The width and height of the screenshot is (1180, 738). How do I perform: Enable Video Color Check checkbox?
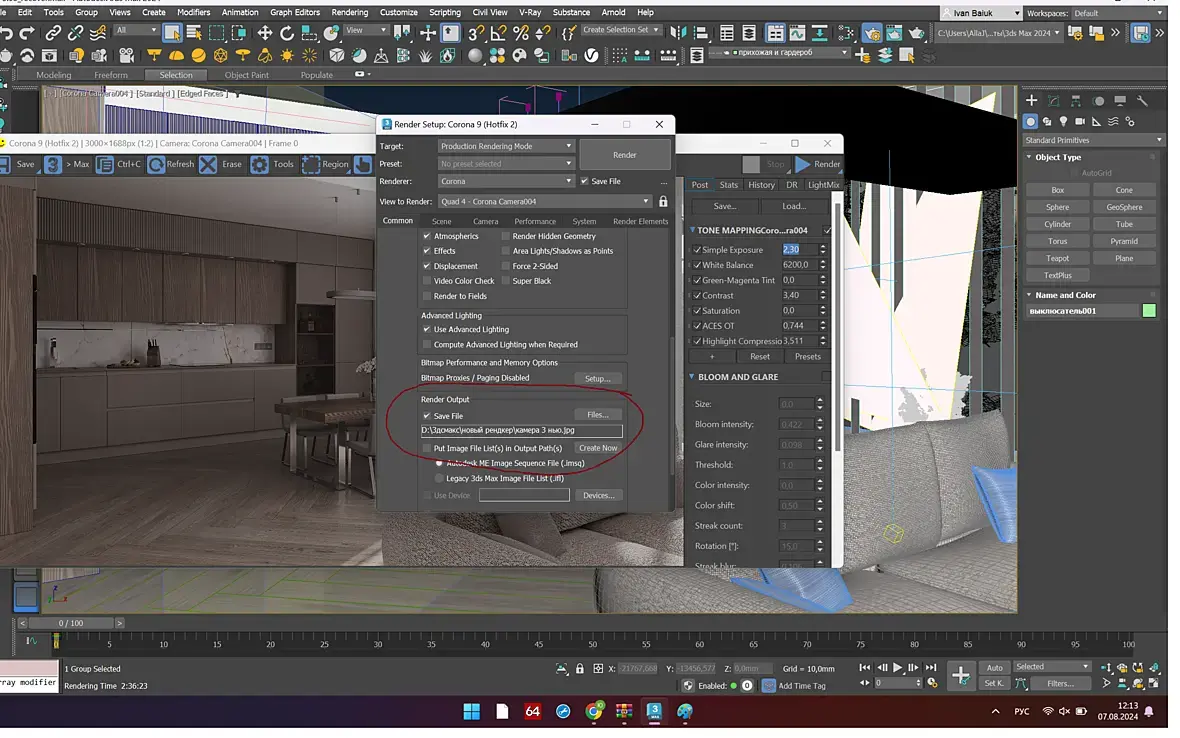pos(427,281)
